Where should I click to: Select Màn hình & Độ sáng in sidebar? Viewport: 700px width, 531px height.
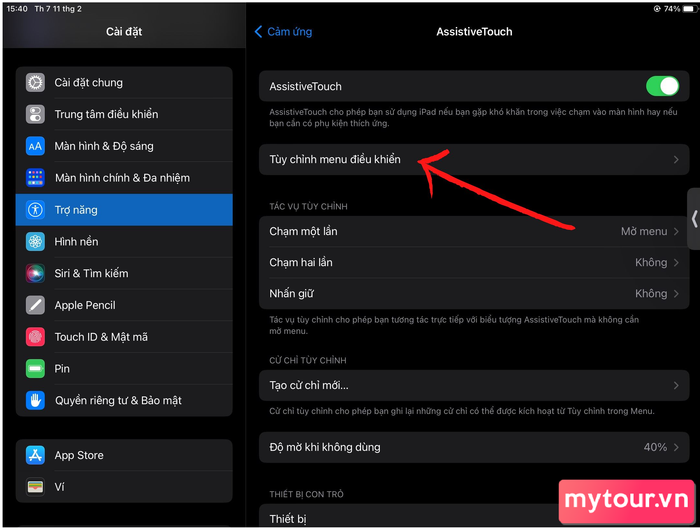pyautogui.click(x=124, y=146)
